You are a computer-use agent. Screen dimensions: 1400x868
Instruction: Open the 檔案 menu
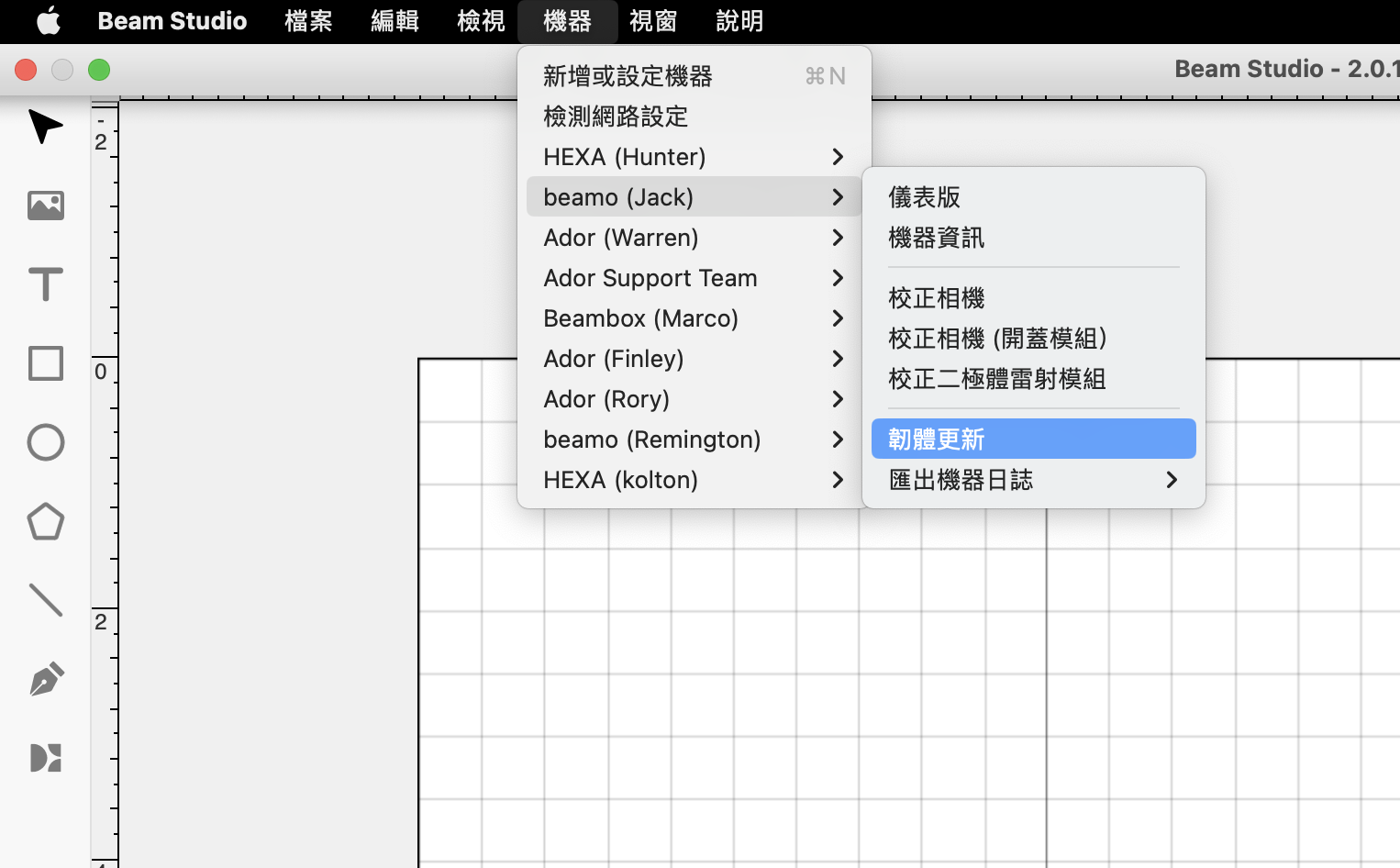pyautogui.click(x=308, y=20)
